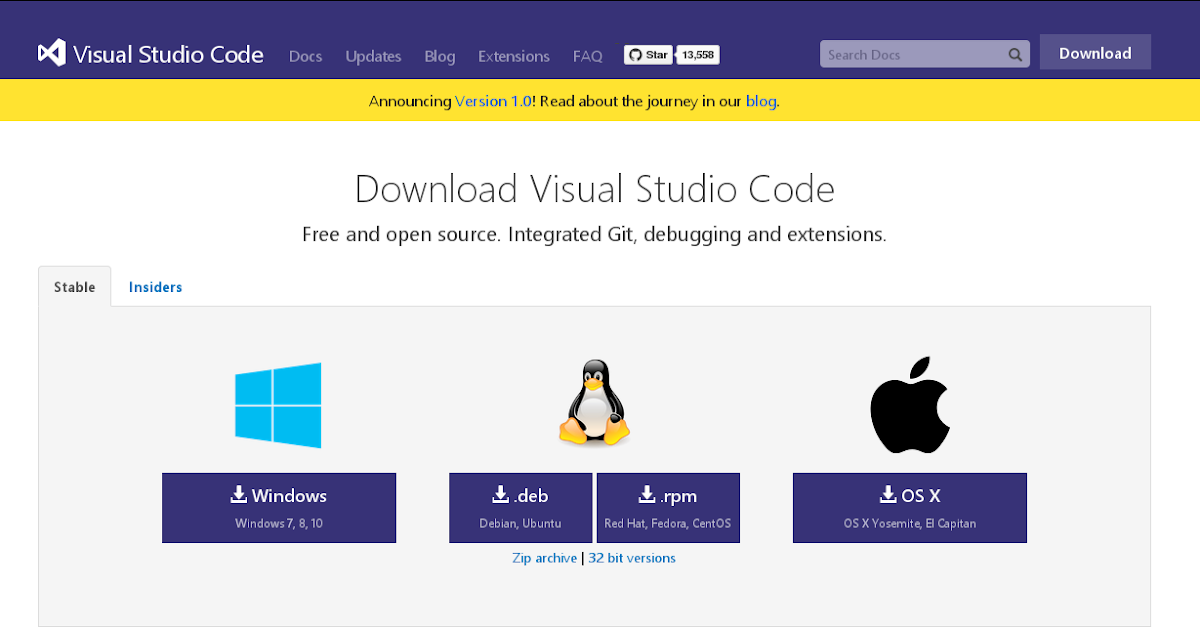The height and width of the screenshot is (630, 1200).
Task: Follow the Version 1.0 announcement link
Action: (494, 101)
